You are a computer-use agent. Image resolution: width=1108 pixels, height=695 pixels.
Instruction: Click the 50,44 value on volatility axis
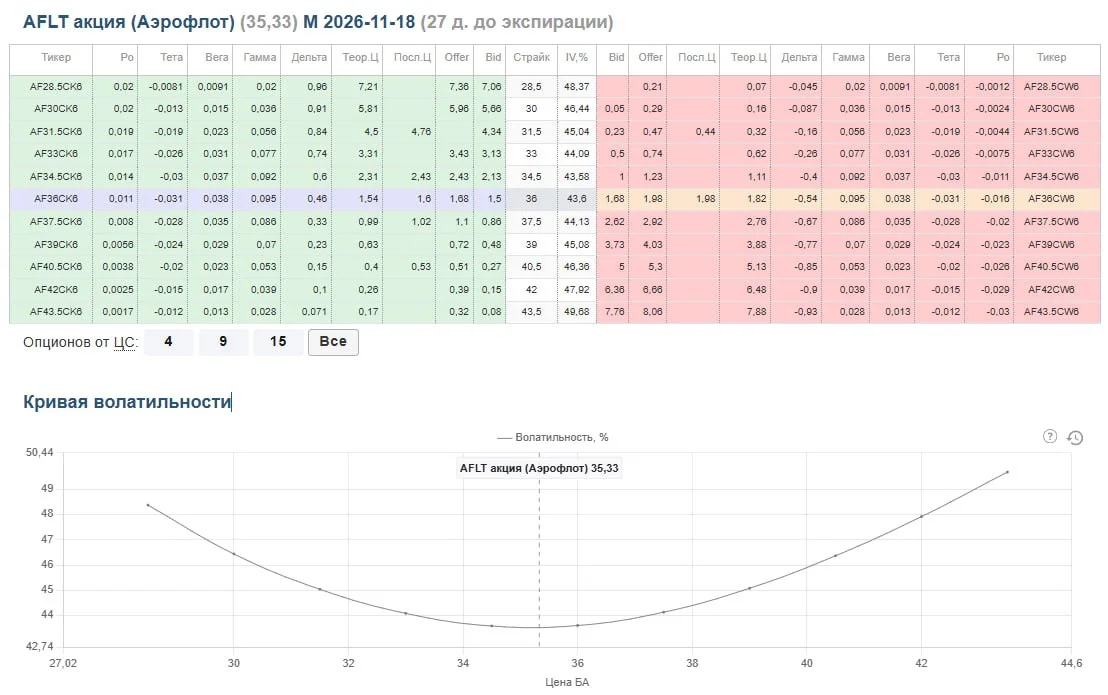click(40, 452)
